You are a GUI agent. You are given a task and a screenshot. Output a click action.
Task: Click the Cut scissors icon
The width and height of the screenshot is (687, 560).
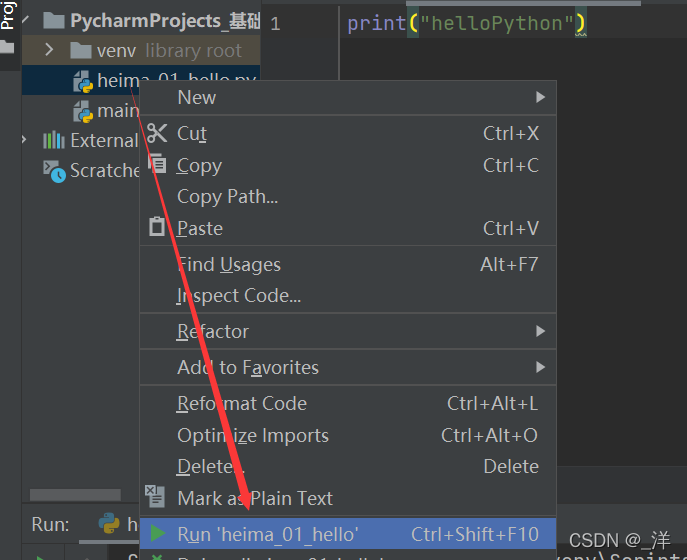[x=157, y=133]
